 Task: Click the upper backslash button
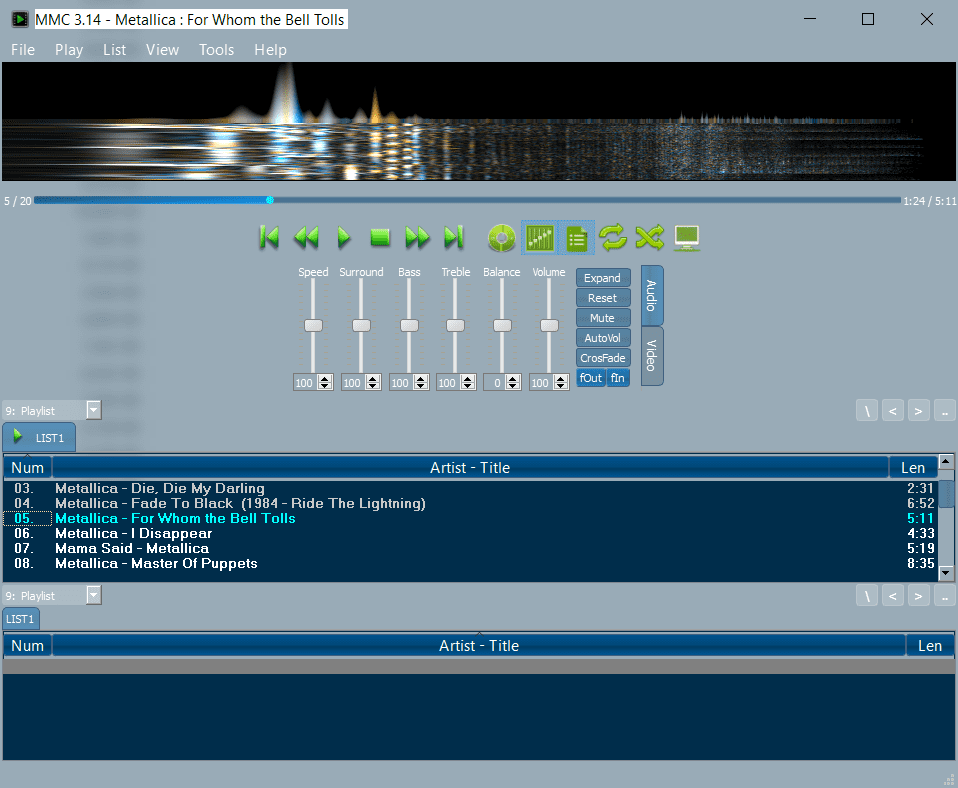pos(867,410)
